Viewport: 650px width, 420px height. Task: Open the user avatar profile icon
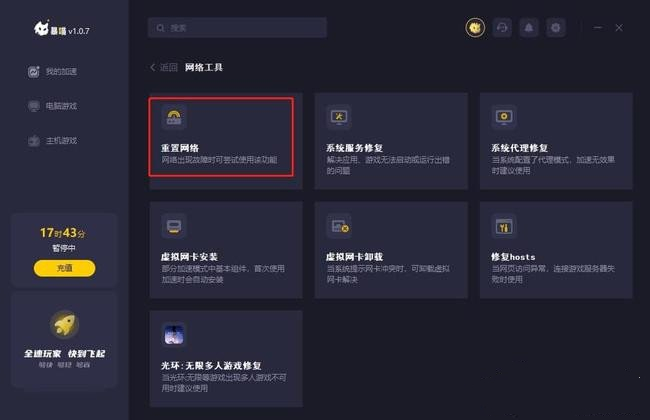tap(475, 28)
